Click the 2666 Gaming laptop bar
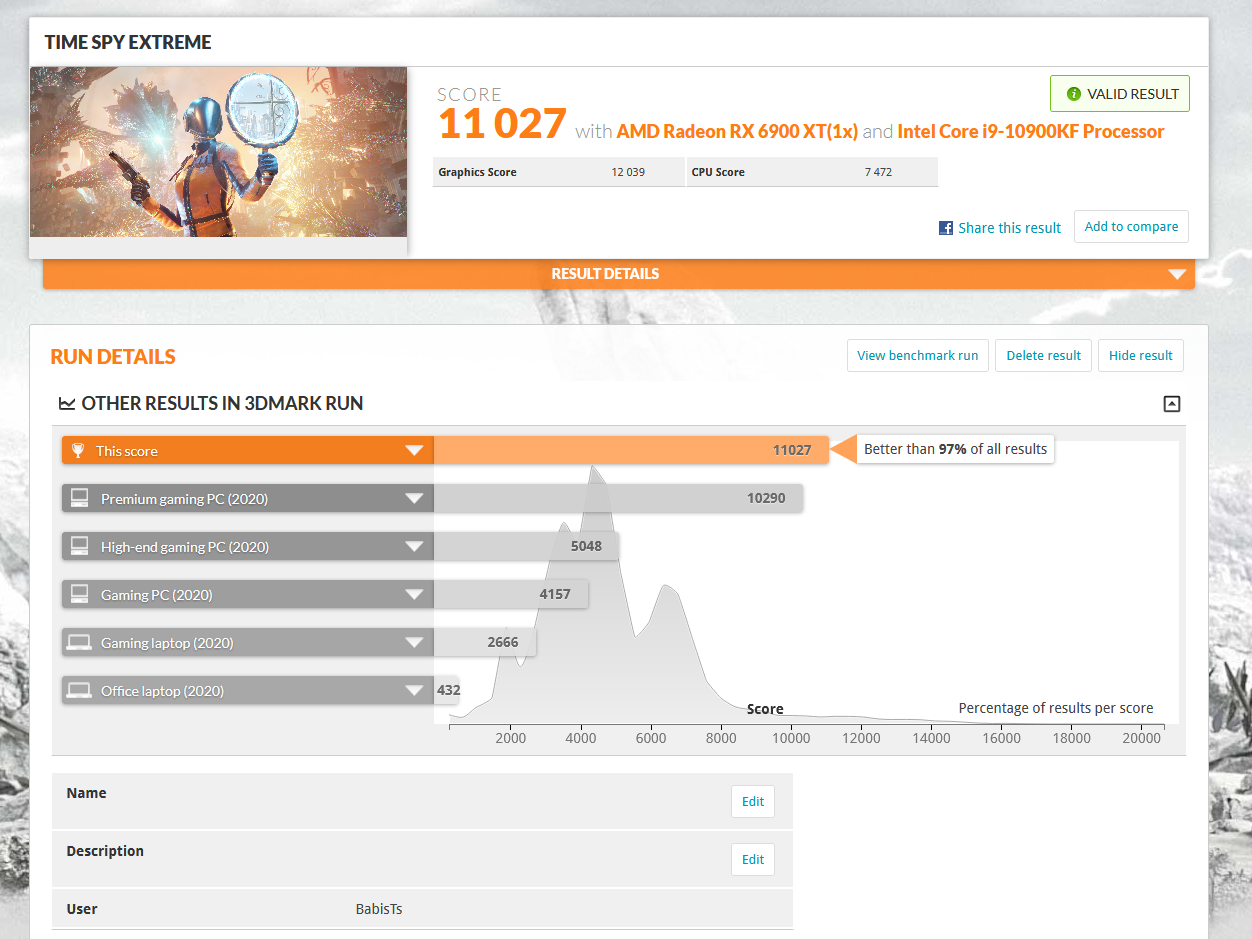 click(x=484, y=642)
